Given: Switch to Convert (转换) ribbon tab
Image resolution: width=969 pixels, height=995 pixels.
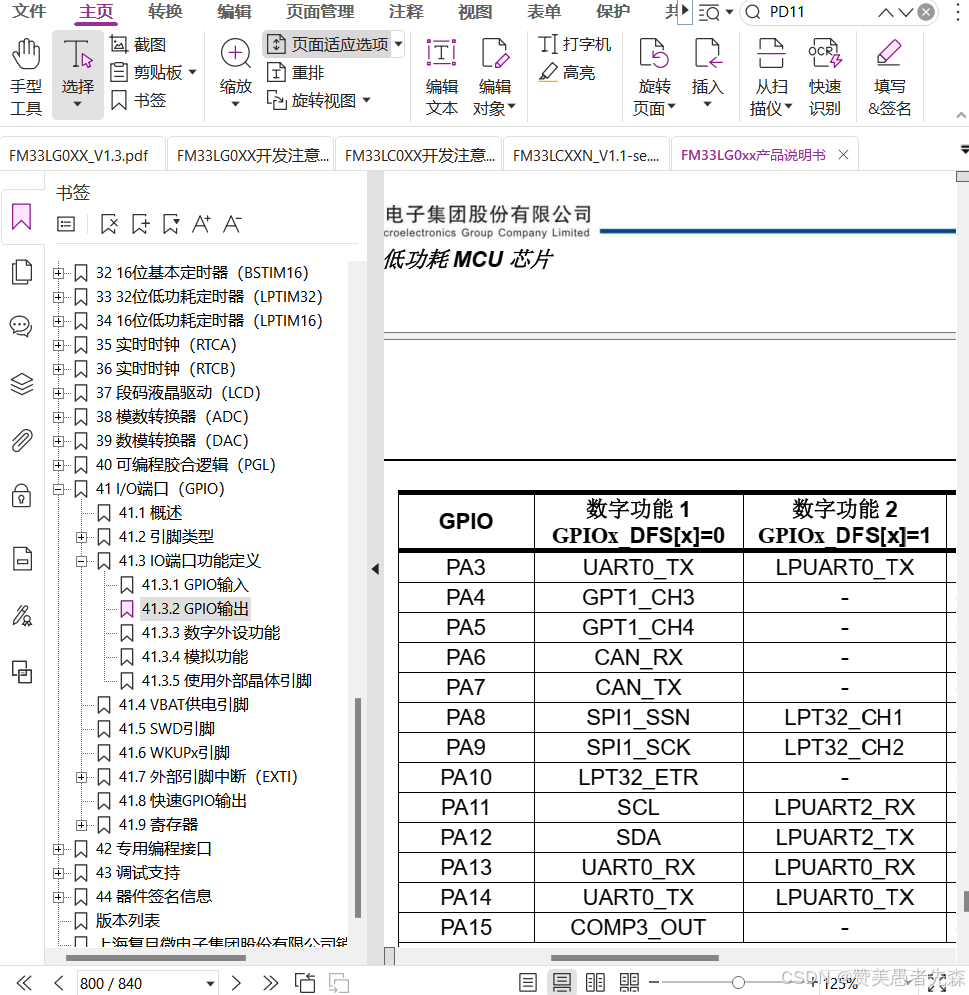Looking at the screenshot, I should coord(165,11).
